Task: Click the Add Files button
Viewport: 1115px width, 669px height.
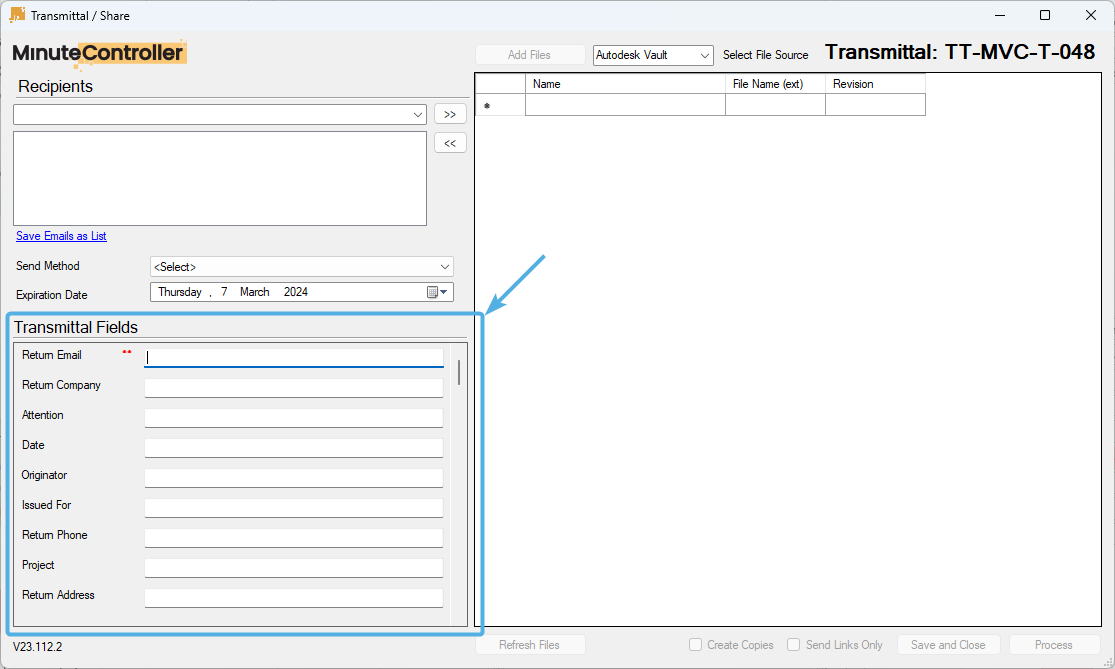Action: pyautogui.click(x=530, y=54)
